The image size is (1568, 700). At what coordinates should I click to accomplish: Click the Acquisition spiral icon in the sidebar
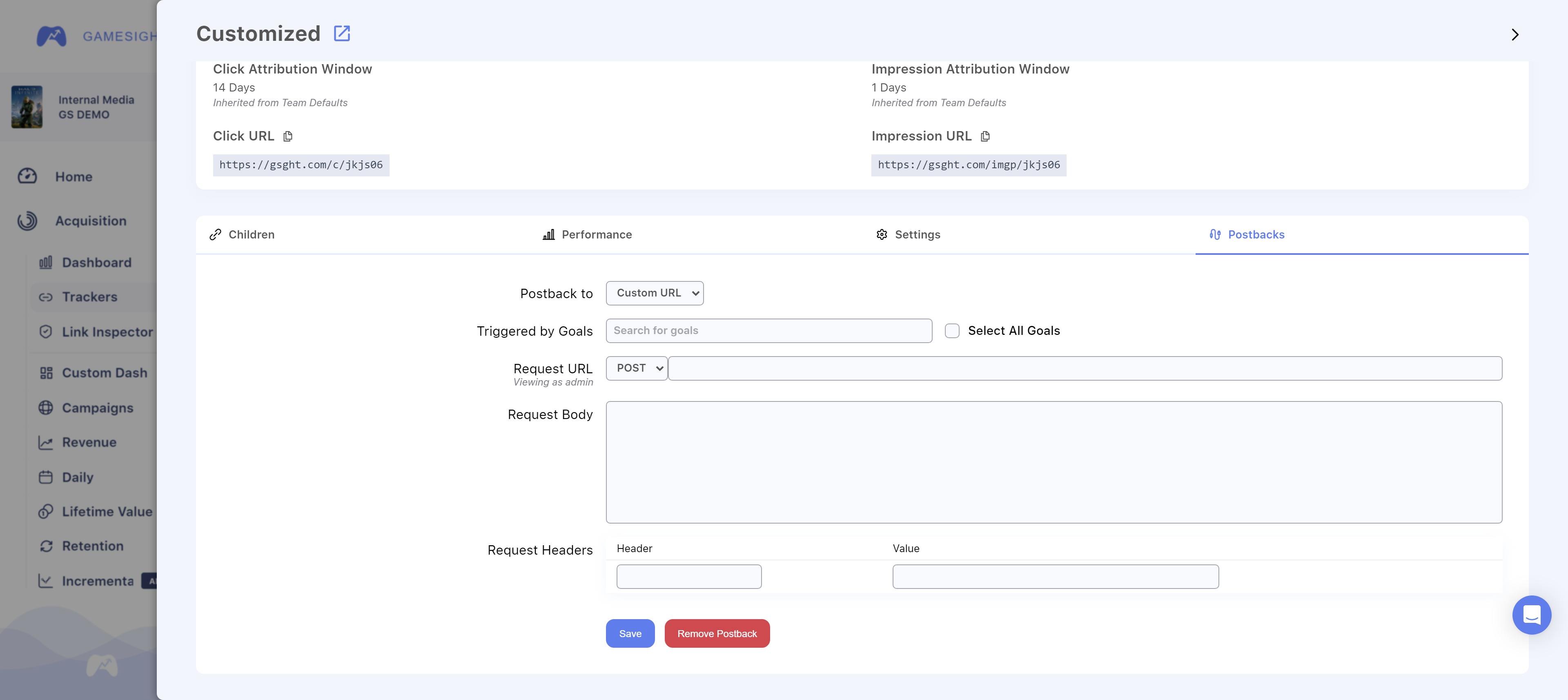27,221
